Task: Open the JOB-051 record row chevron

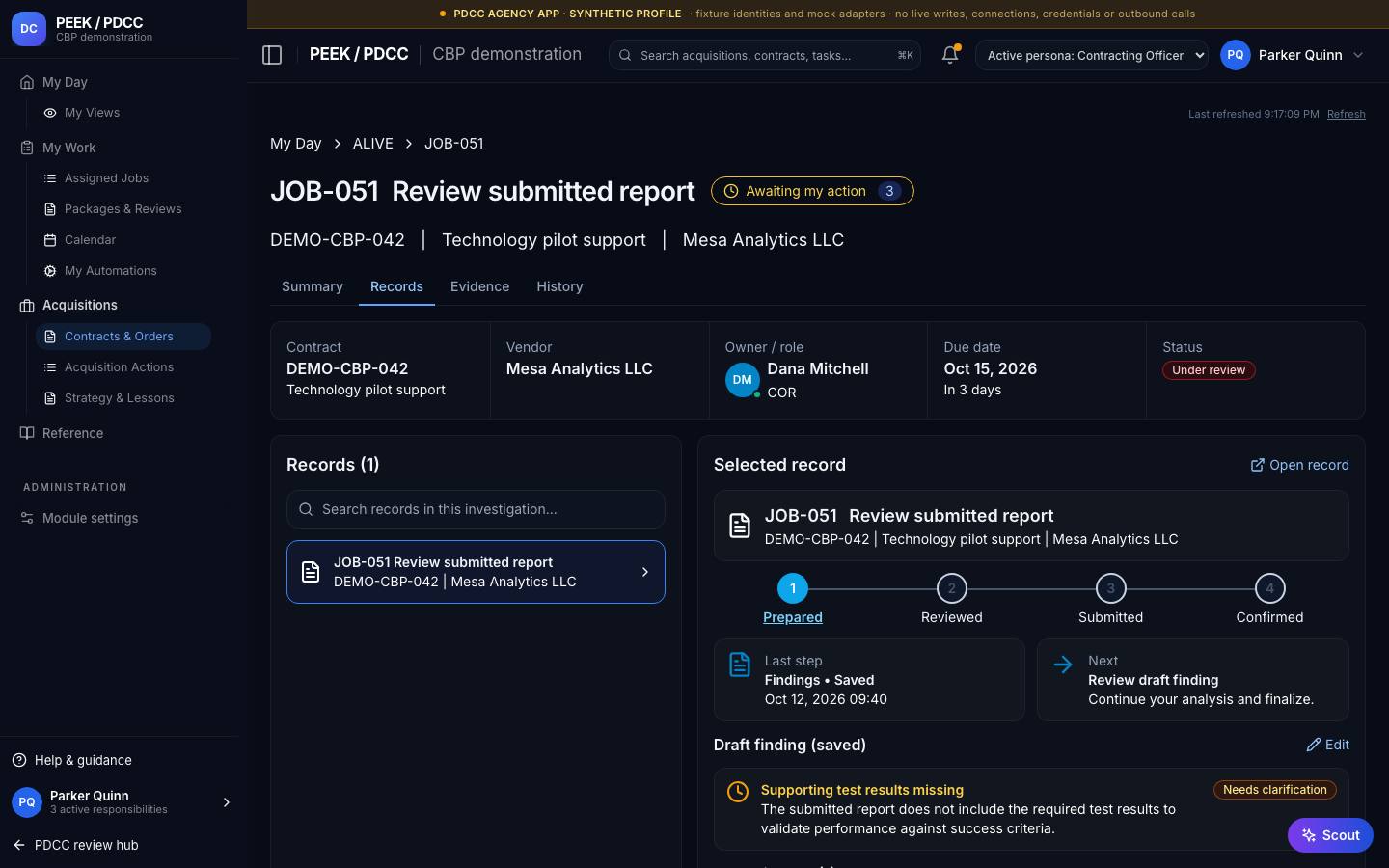Action: coord(645,572)
